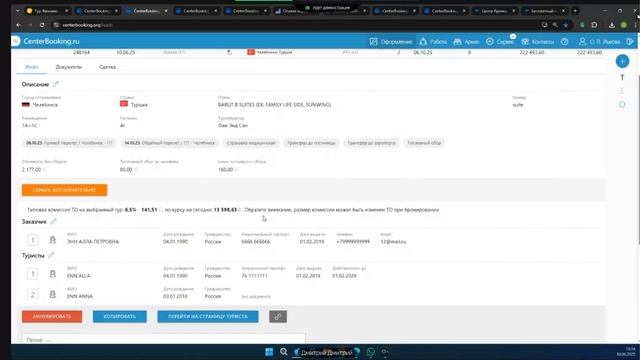Viewport: 640px width, 360px height.
Task: Open the О.П. Лькова user profile
Action: 600,42
